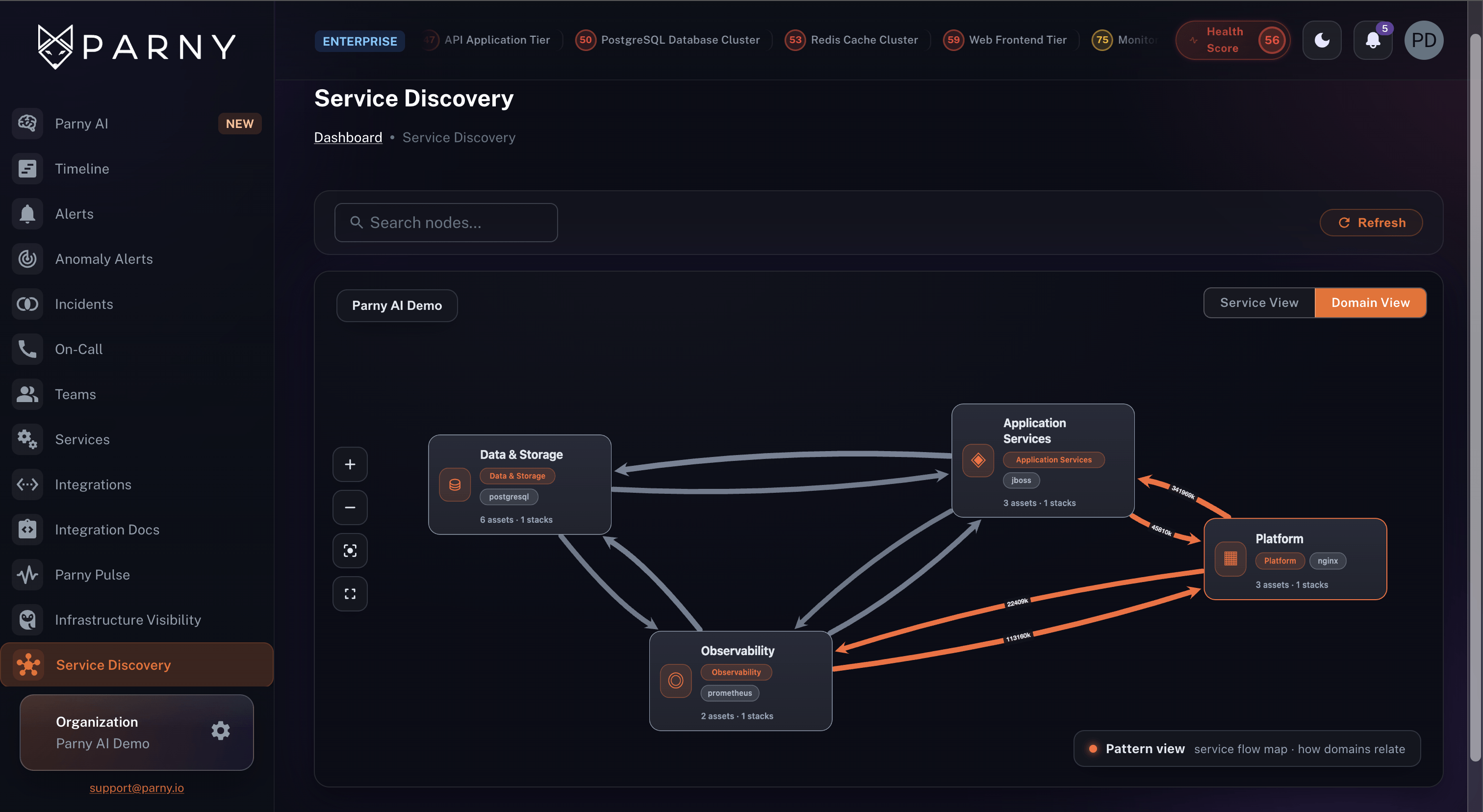Click the zoom in plus icon
This screenshot has width=1483, height=812.
(x=350, y=464)
